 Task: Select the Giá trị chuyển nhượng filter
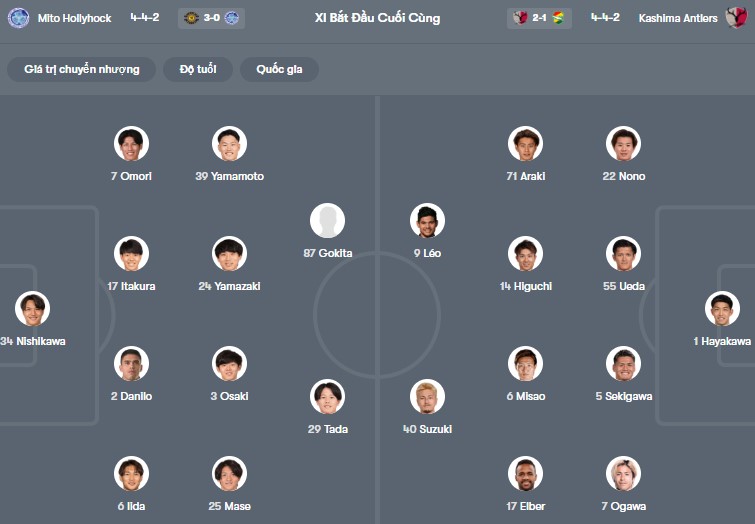click(x=82, y=69)
